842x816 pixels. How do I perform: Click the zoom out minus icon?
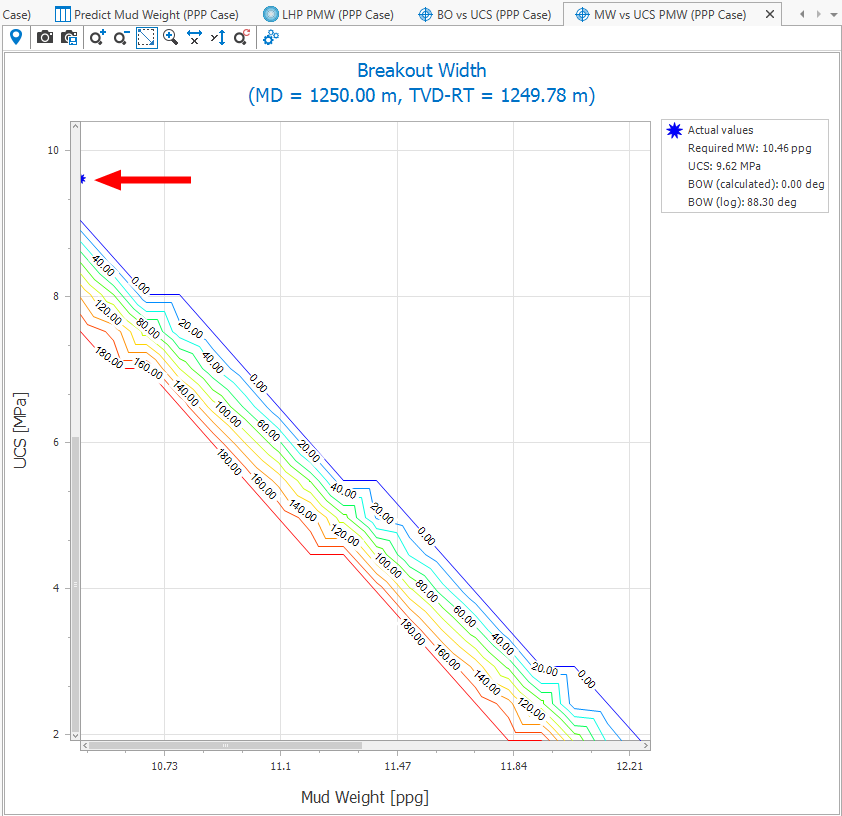tap(121, 37)
